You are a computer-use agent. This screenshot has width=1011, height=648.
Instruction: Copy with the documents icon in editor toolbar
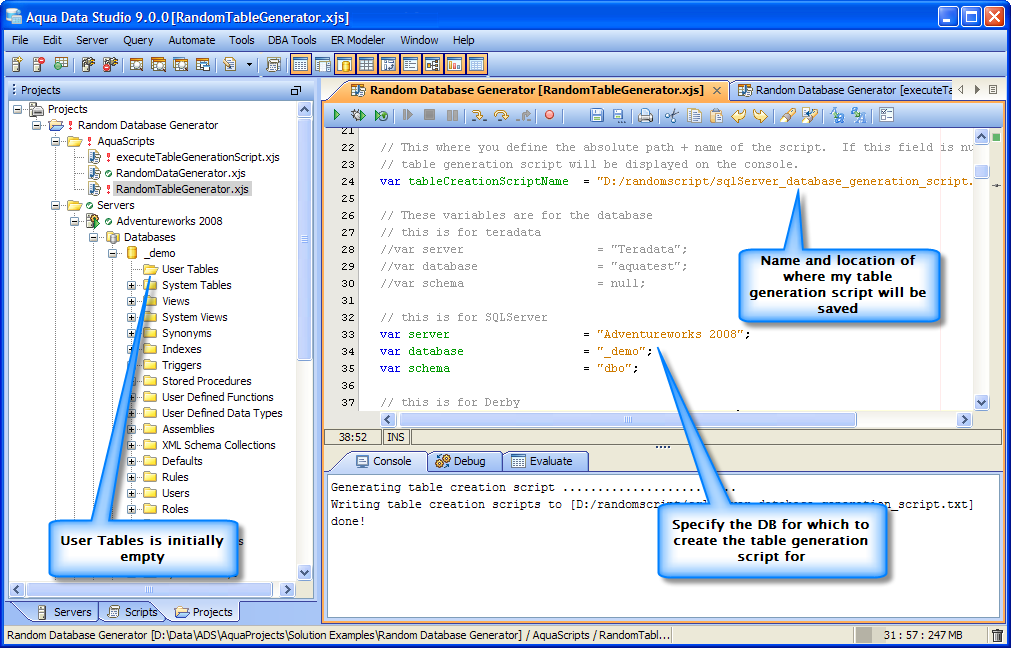click(x=694, y=115)
